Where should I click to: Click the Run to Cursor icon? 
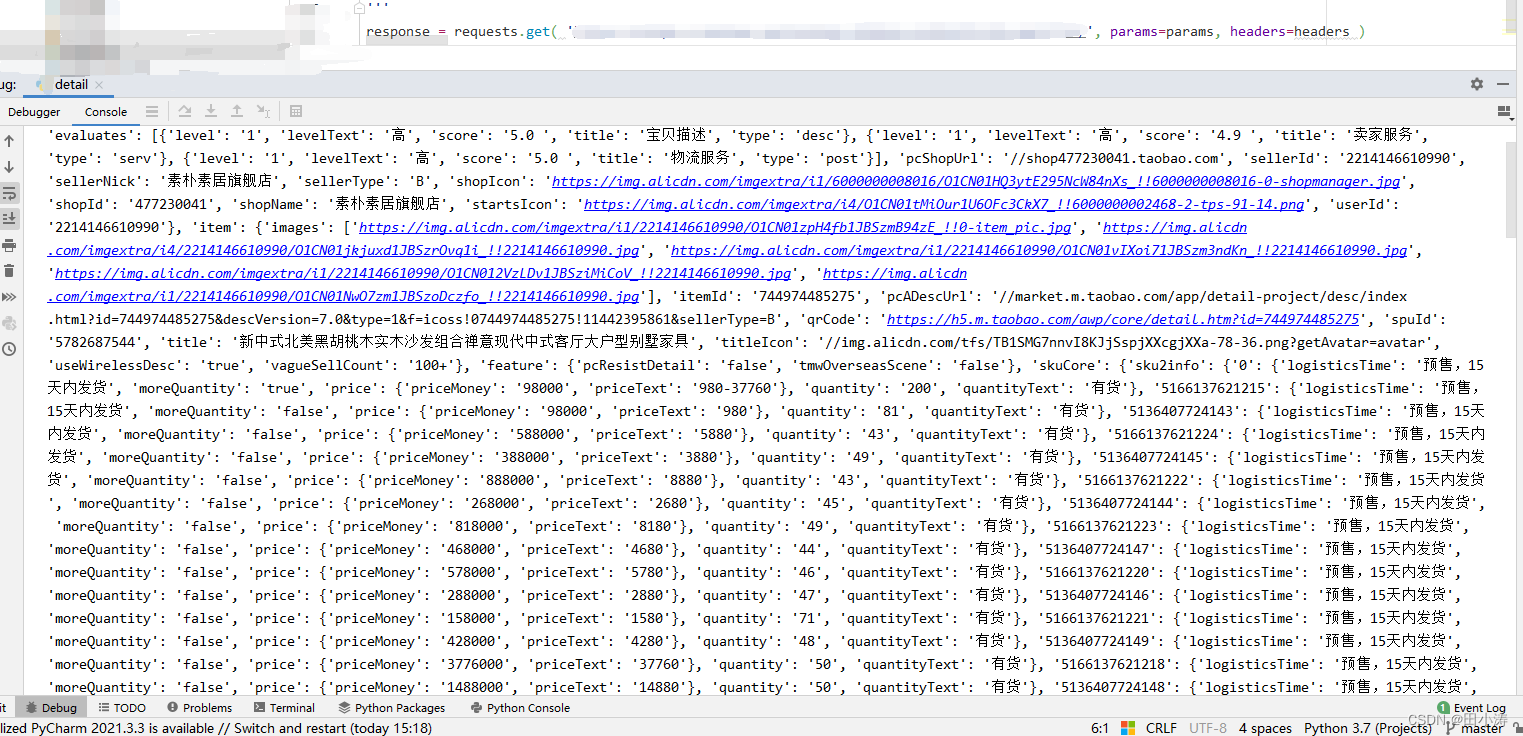pyautogui.click(x=263, y=111)
